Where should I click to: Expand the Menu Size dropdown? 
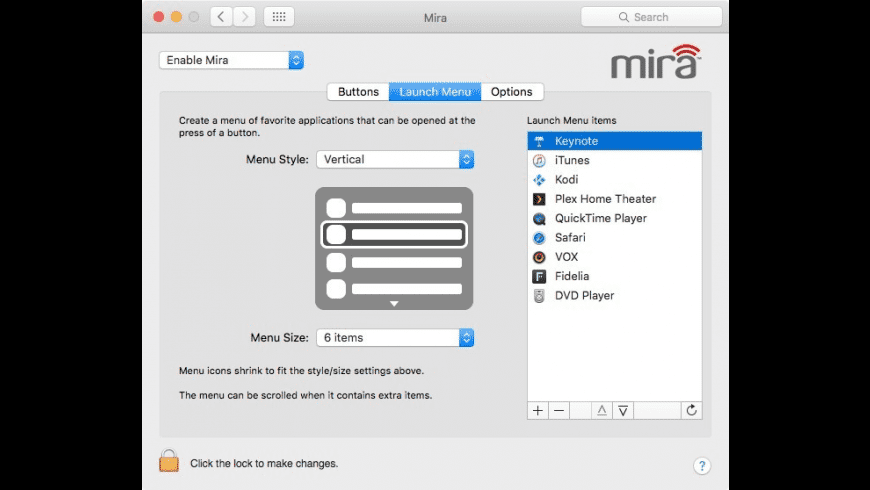394,338
